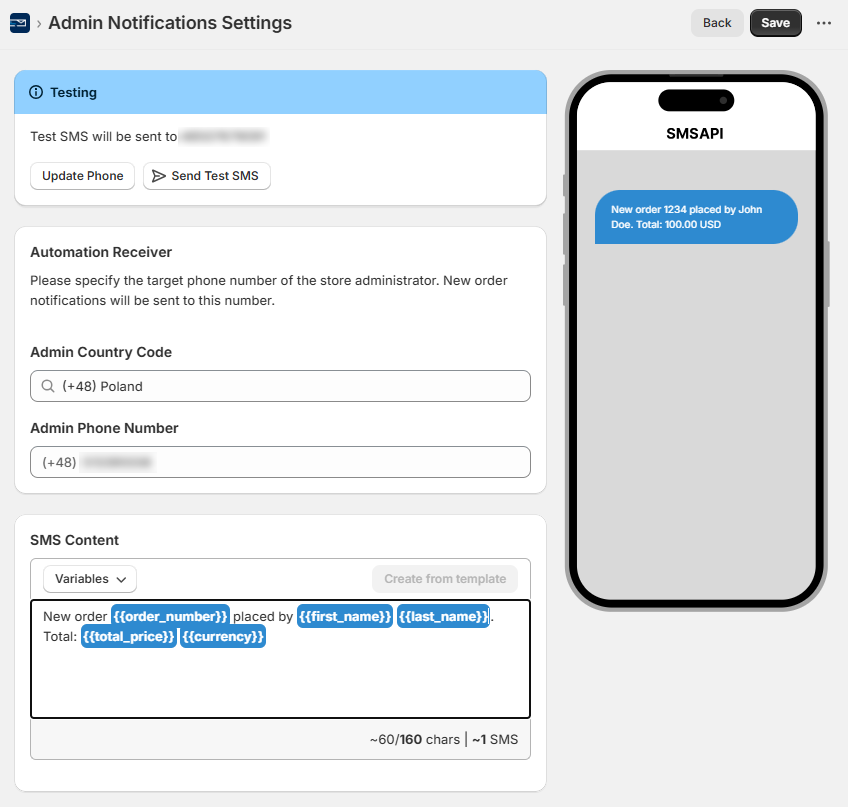Viewport: 848px width, 807px height.
Task: Save the notification settings
Action: click(775, 23)
